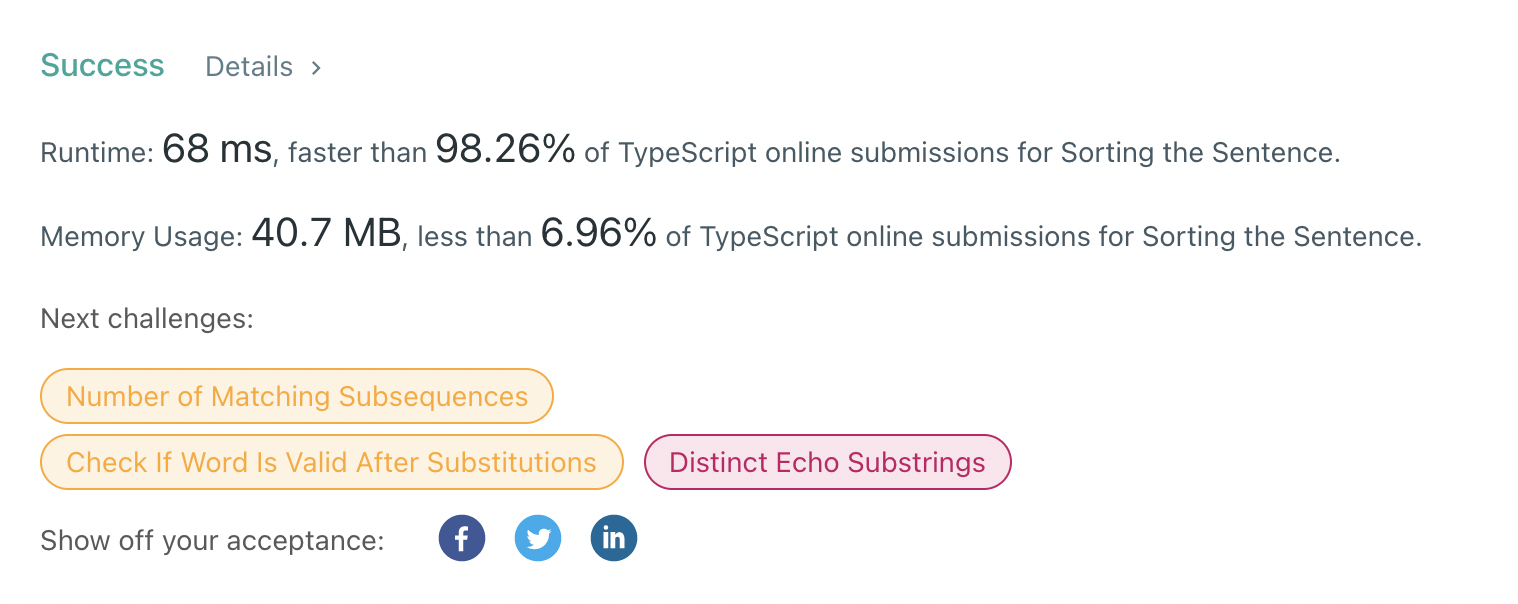Click the "Next challenges:" label

147,319
